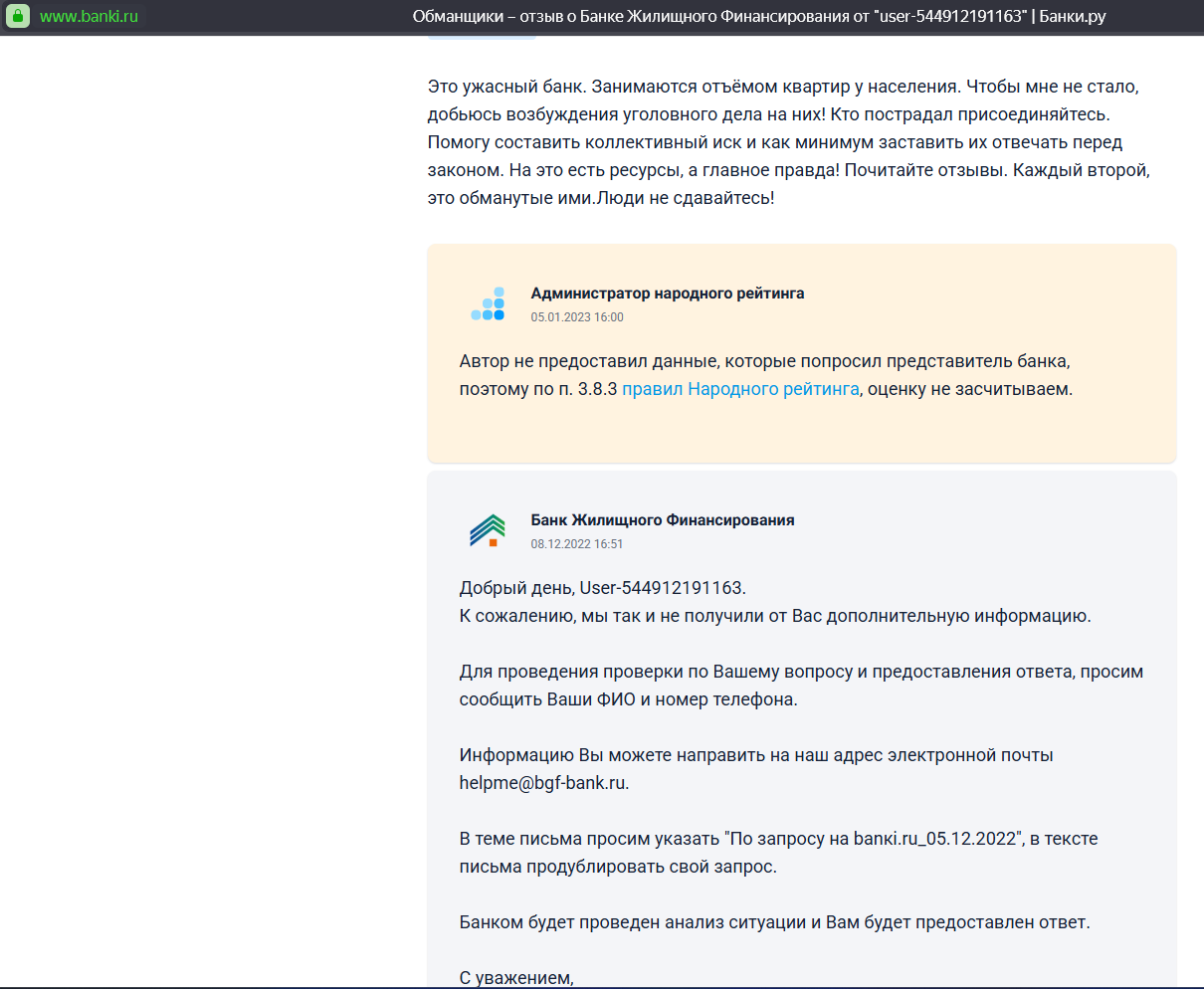Screen dimensions: 1204x989
Task: Click the helpme@bgf-bank.ru email address
Action: (x=542, y=783)
